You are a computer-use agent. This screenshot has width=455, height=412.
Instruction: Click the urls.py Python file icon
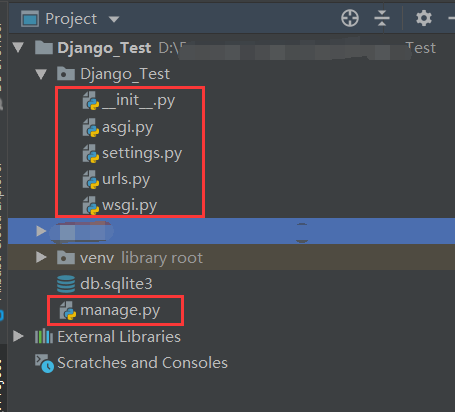(x=91, y=179)
